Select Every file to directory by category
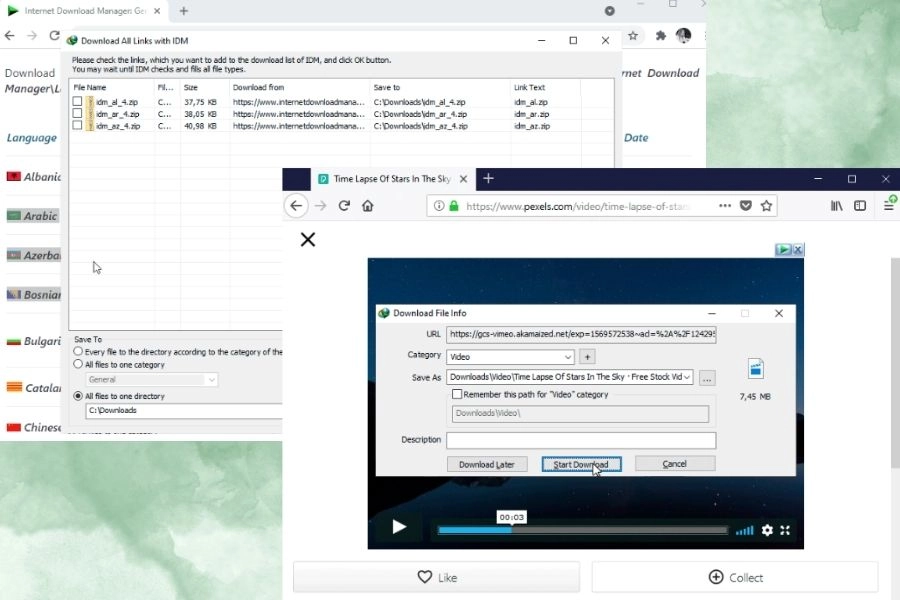This screenshot has width=900, height=600. (x=78, y=351)
